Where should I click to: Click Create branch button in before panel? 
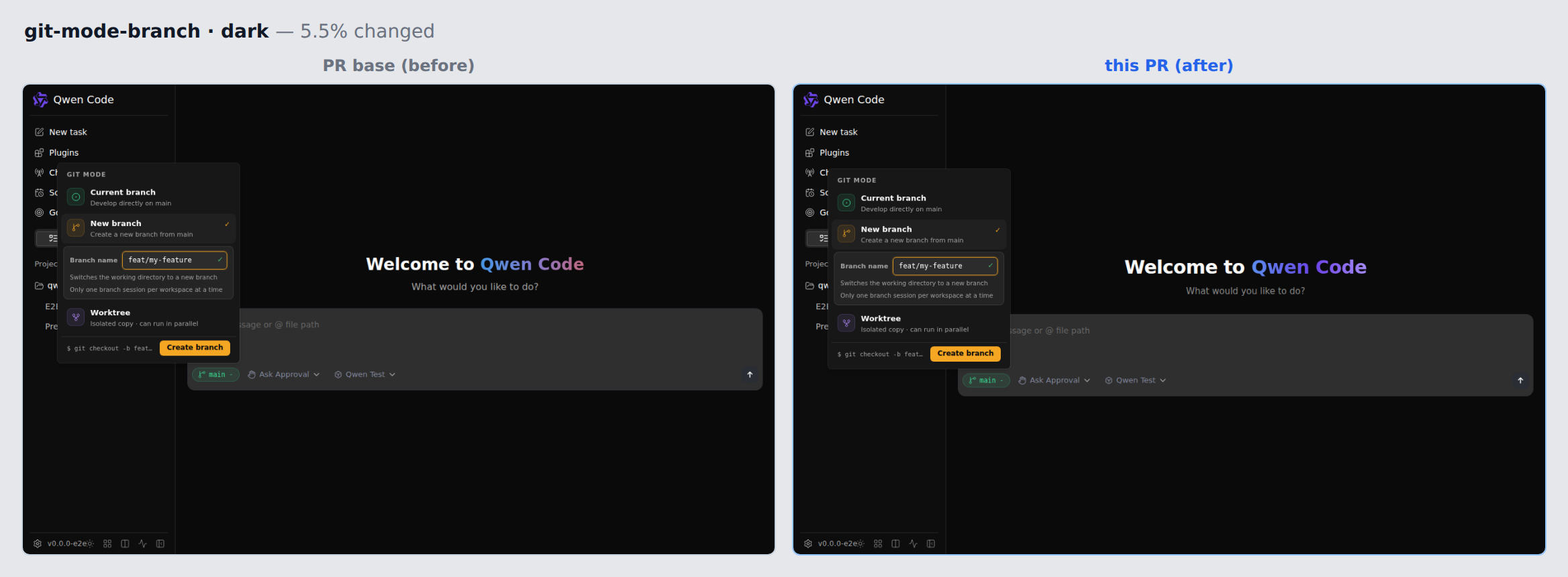pyautogui.click(x=195, y=348)
